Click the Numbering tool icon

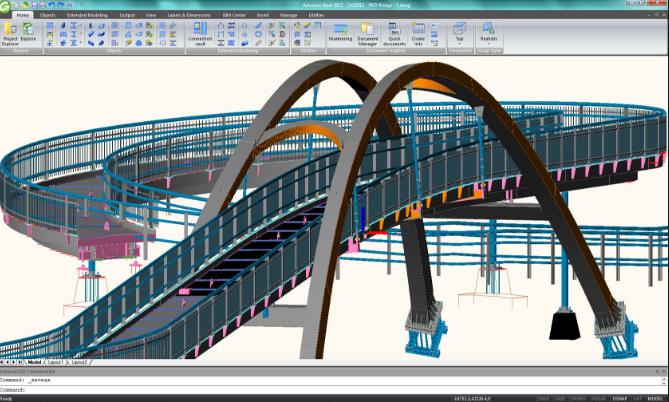340,34
